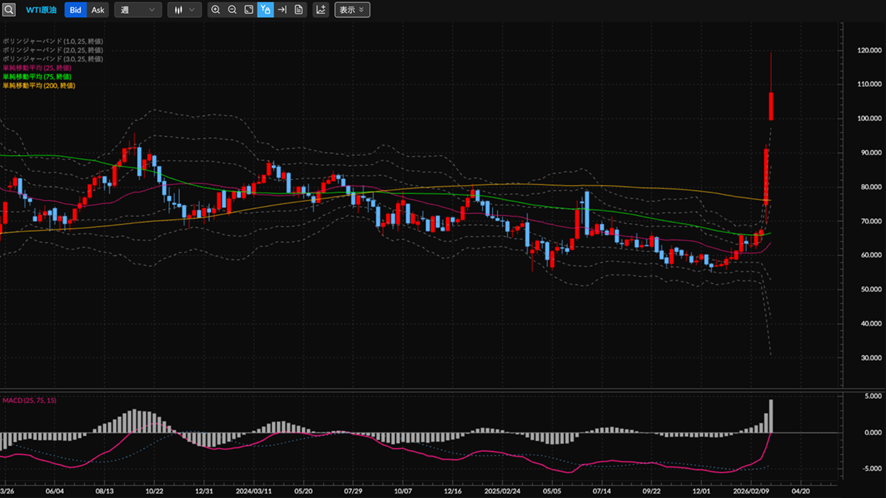Click the 2024/03/11 date axis label

click(x=254, y=491)
